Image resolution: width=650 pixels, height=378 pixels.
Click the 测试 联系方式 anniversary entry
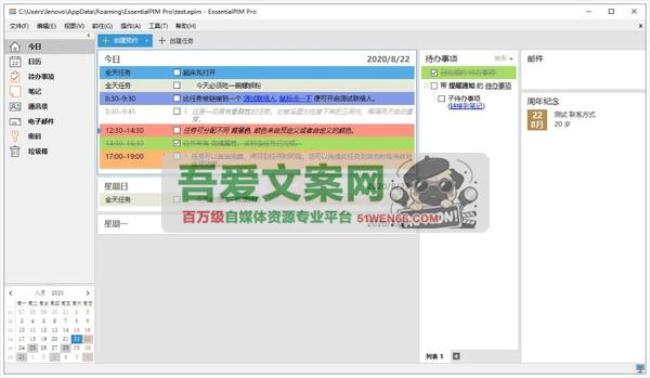pyautogui.click(x=575, y=114)
